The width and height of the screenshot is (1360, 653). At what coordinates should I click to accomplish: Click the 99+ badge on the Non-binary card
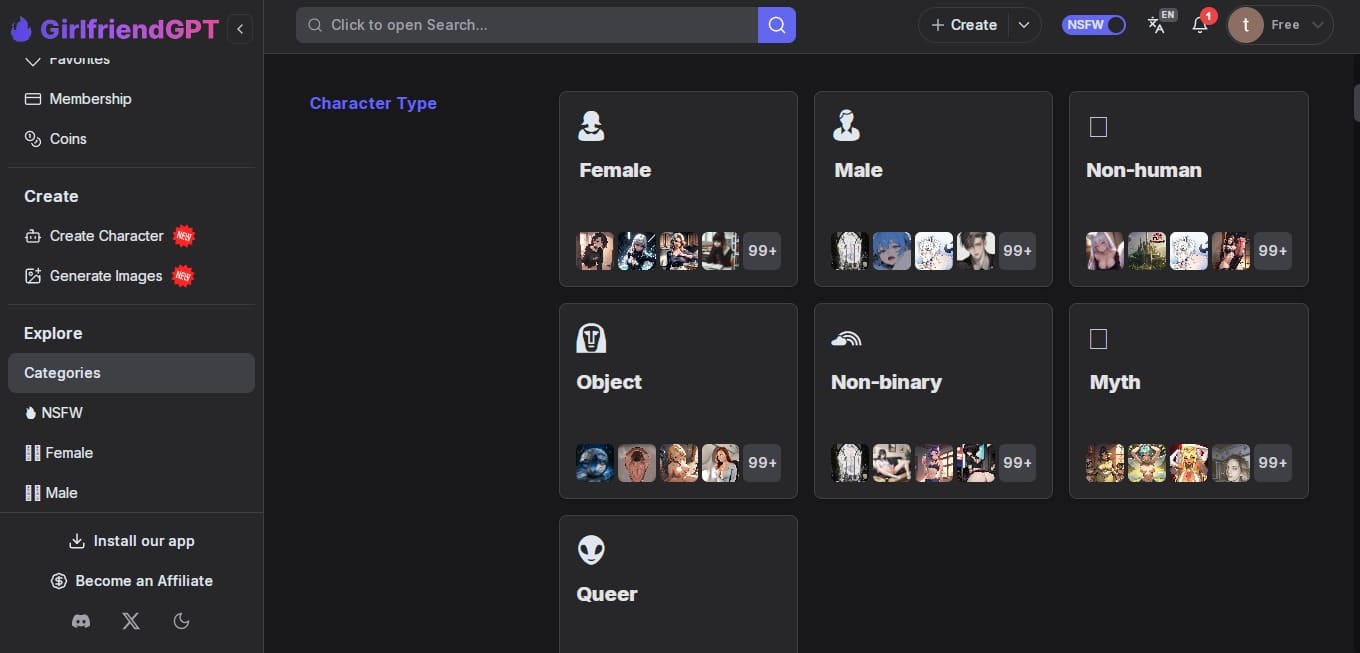click(1017, 463)
